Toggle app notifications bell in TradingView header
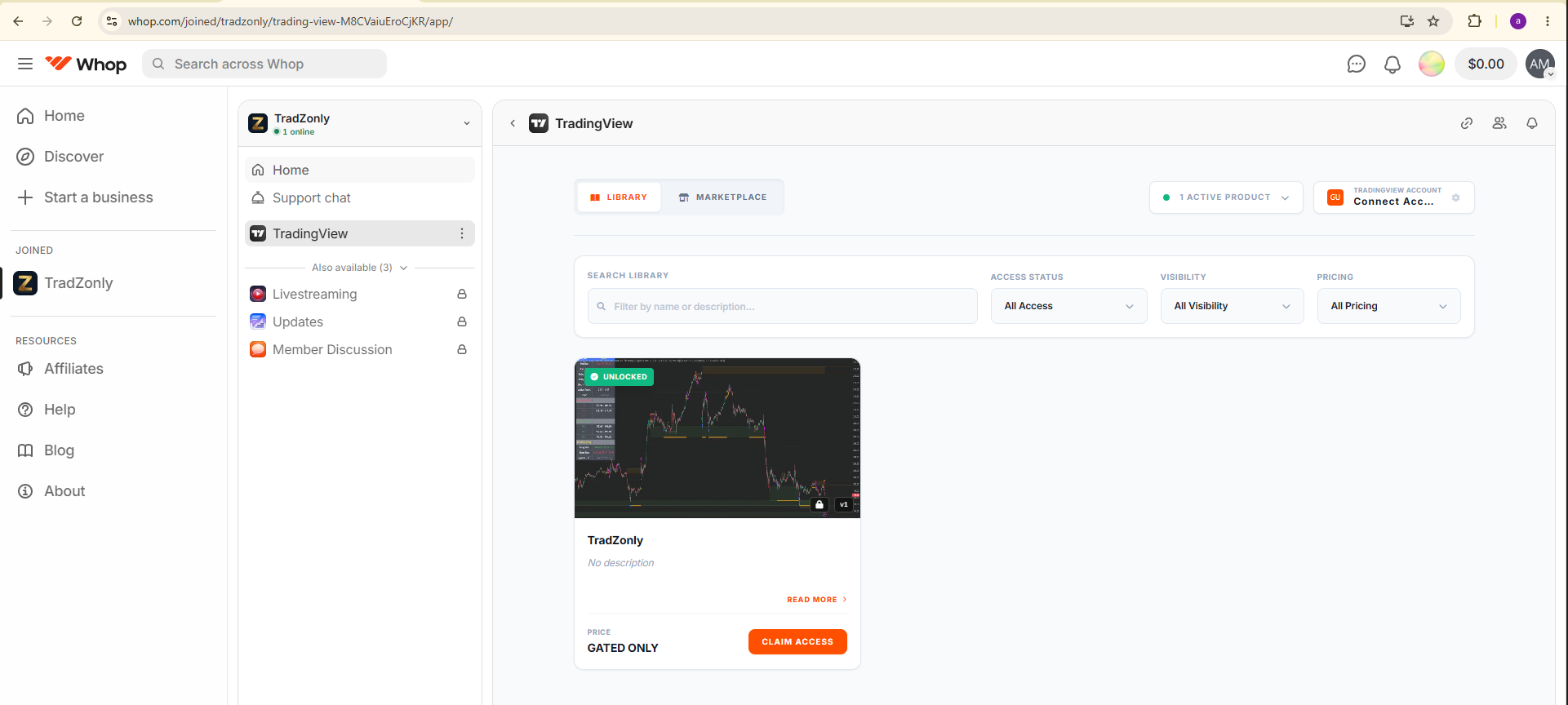 click(x=1532, y=123)
